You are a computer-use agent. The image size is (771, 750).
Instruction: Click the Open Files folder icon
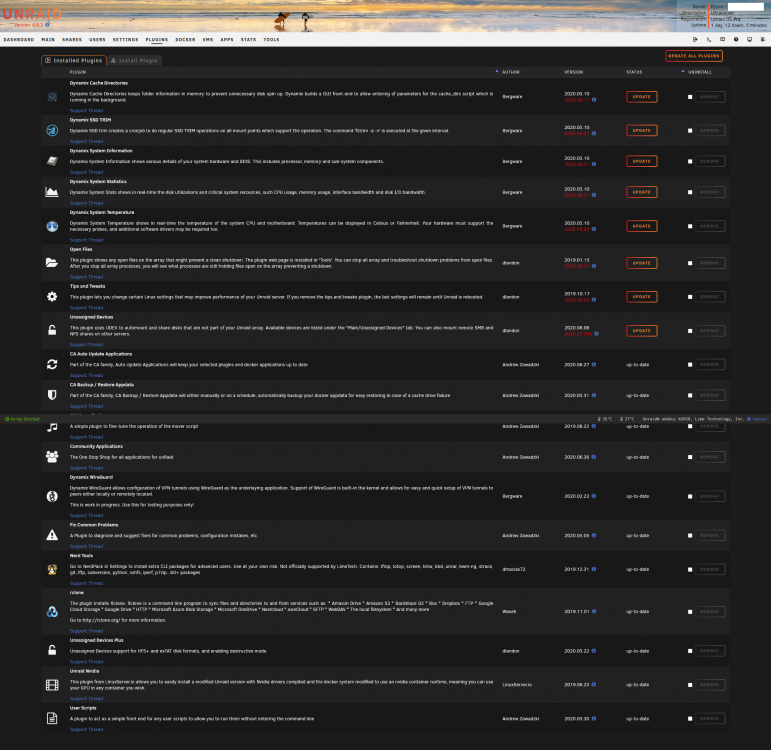click(x=52, y=263)
